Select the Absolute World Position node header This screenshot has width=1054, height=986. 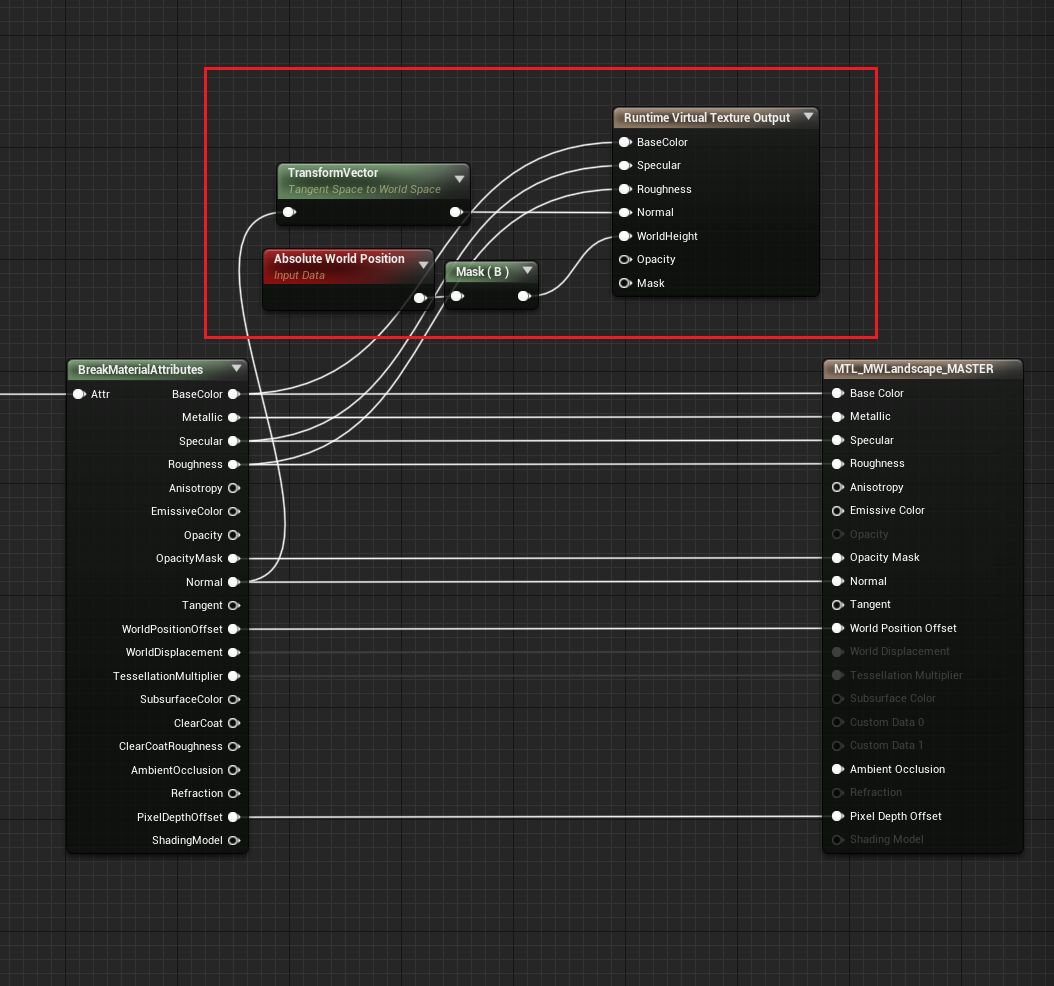point(340,258)
